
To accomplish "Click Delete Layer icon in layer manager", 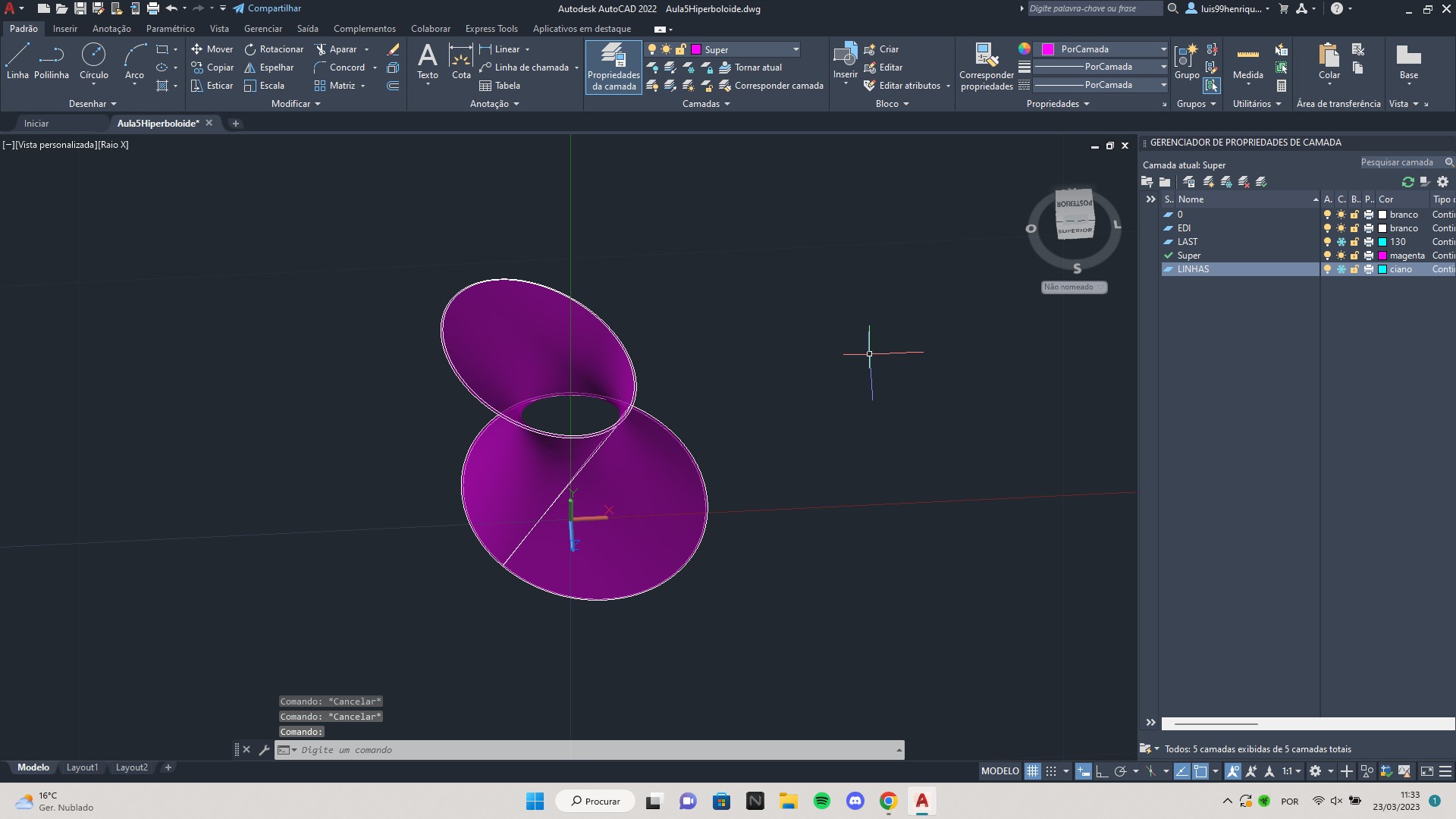I will pyautogui.click(x=1244, y=182).
